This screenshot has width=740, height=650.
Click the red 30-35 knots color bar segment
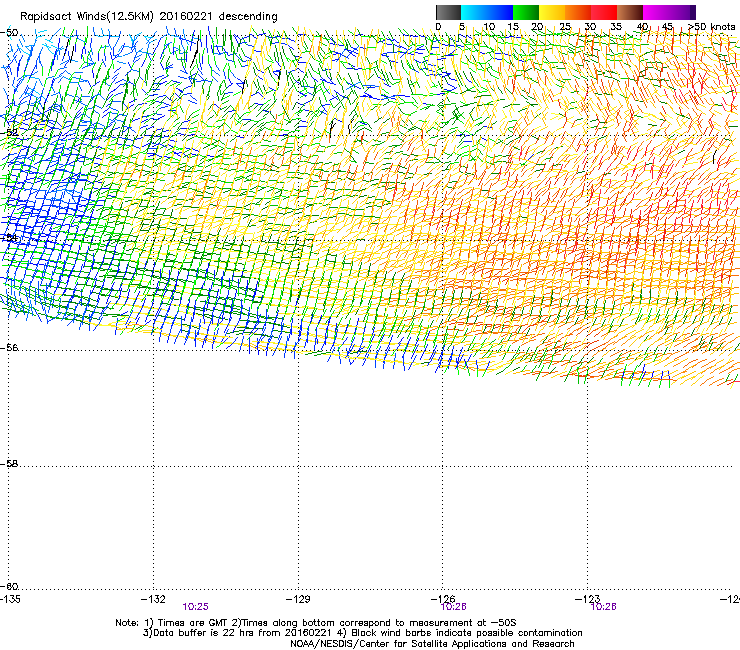604,12
